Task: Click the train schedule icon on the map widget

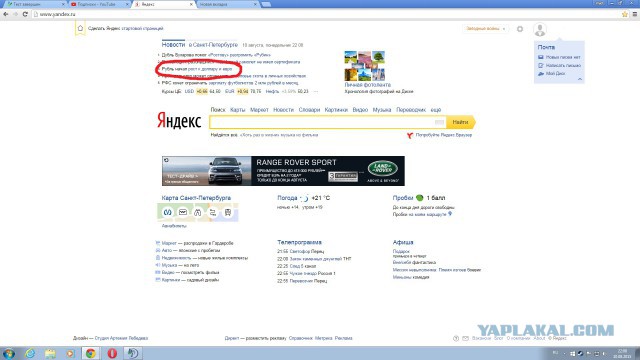Action: (x=183, y=212)
